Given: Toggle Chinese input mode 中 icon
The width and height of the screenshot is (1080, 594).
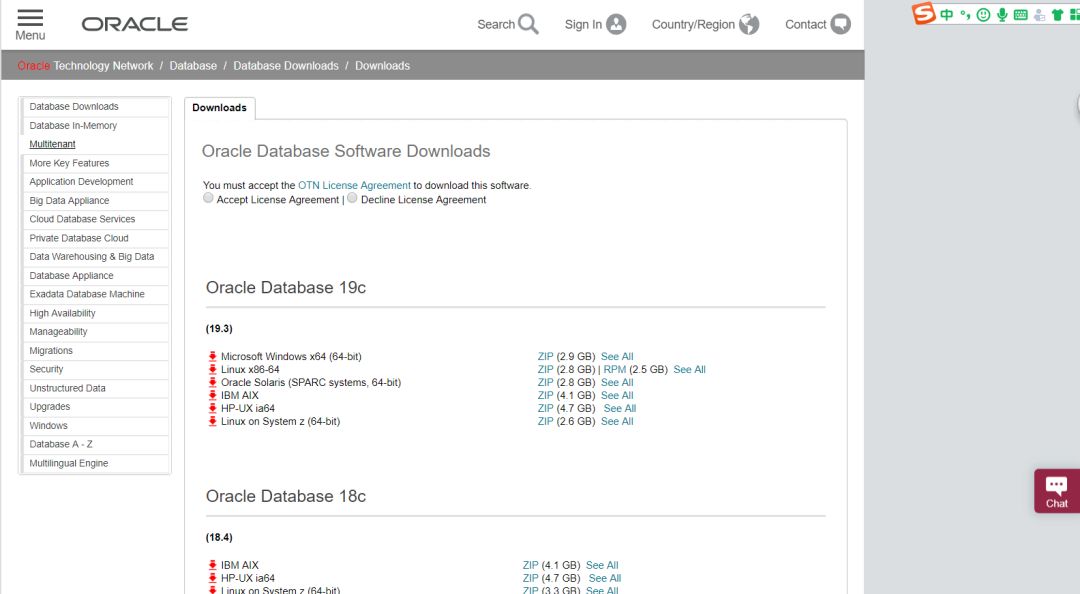Looking at the screenshot, I should [x=947, y=14].
